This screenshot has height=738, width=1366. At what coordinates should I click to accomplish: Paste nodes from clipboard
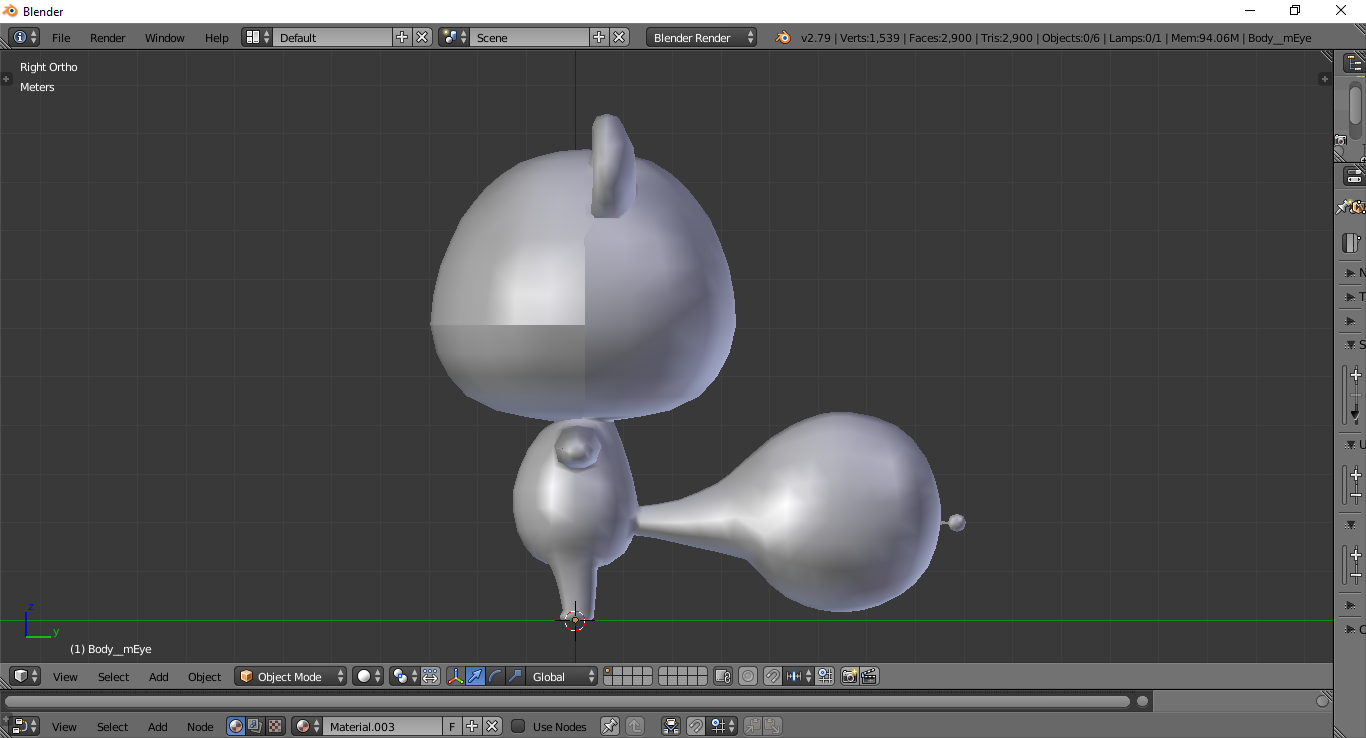pos(773,726)
